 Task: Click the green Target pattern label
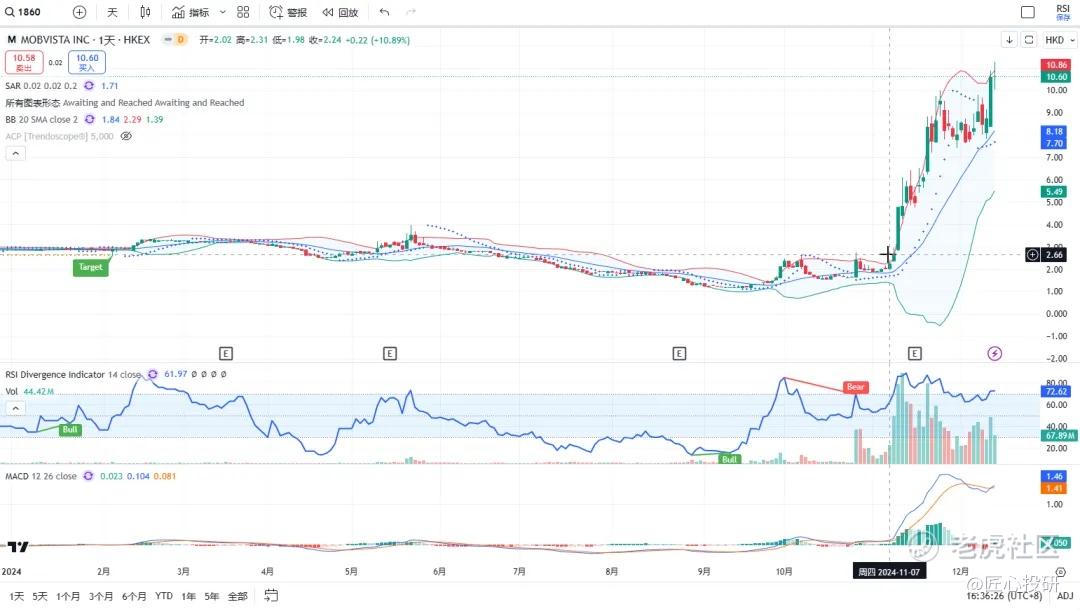[90, 267]
